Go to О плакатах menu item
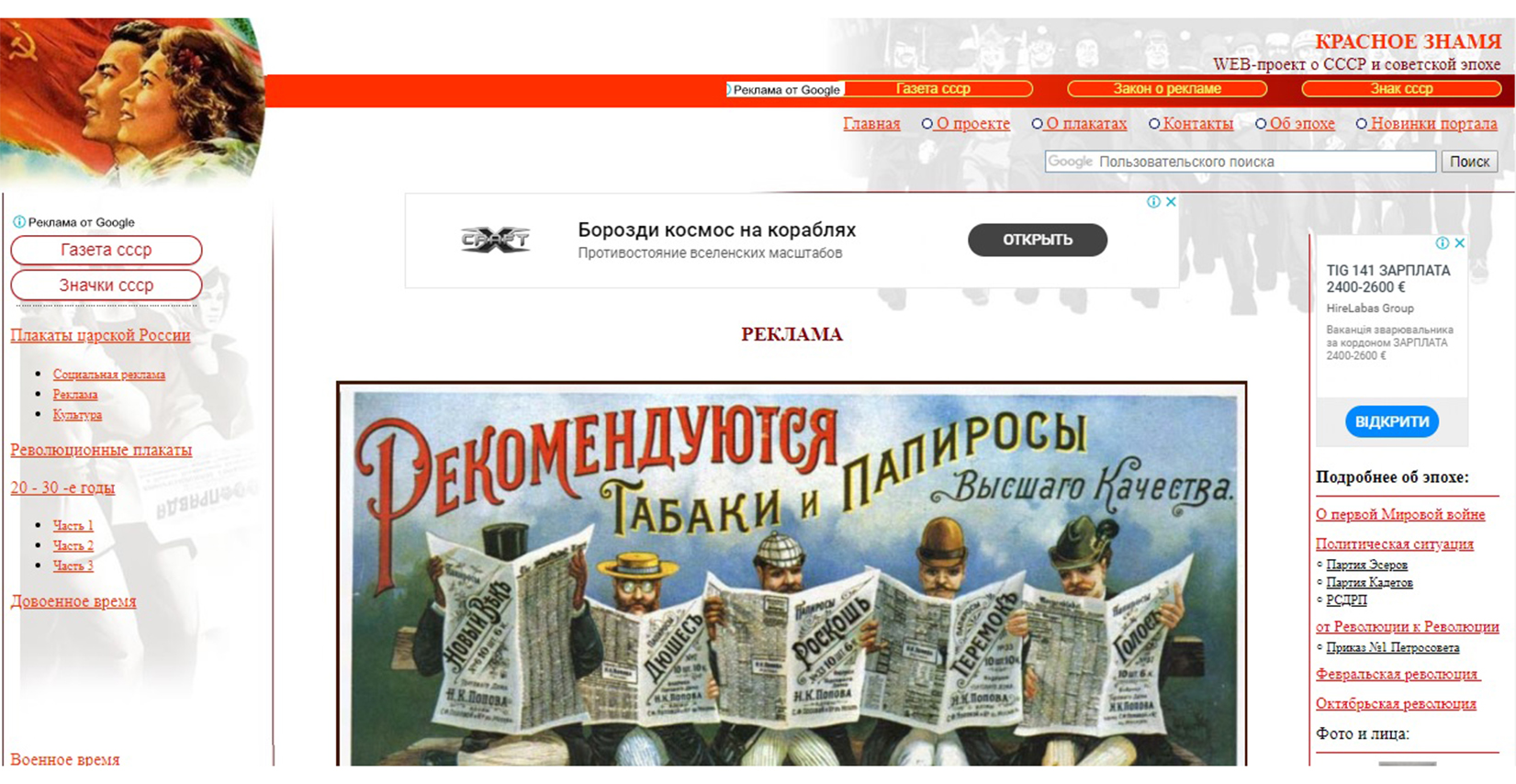Image resolution: width=1516 pixels, height=784 pixels. pyautogui.click(x=1086, y=124)
